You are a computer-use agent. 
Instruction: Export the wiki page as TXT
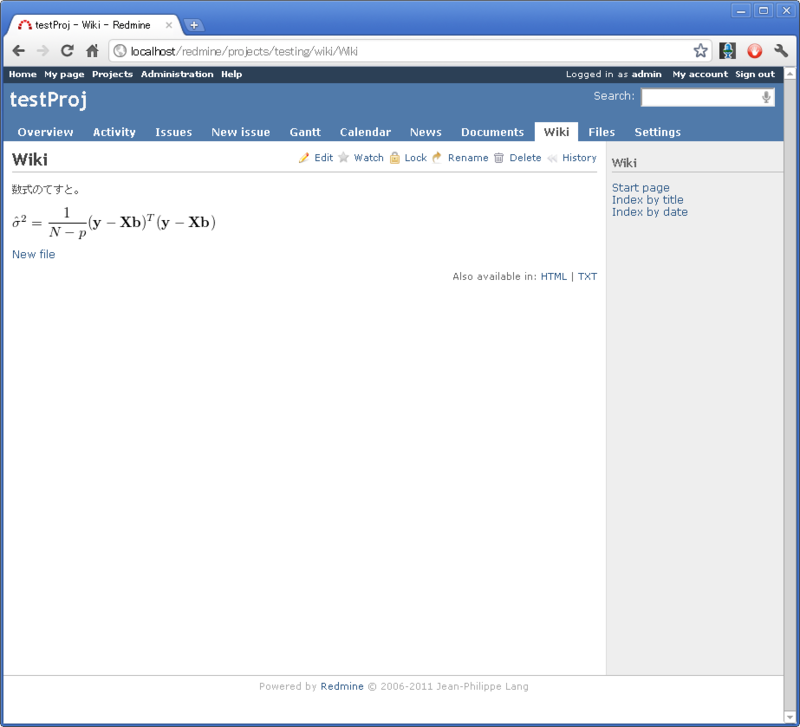coord(587,277)
